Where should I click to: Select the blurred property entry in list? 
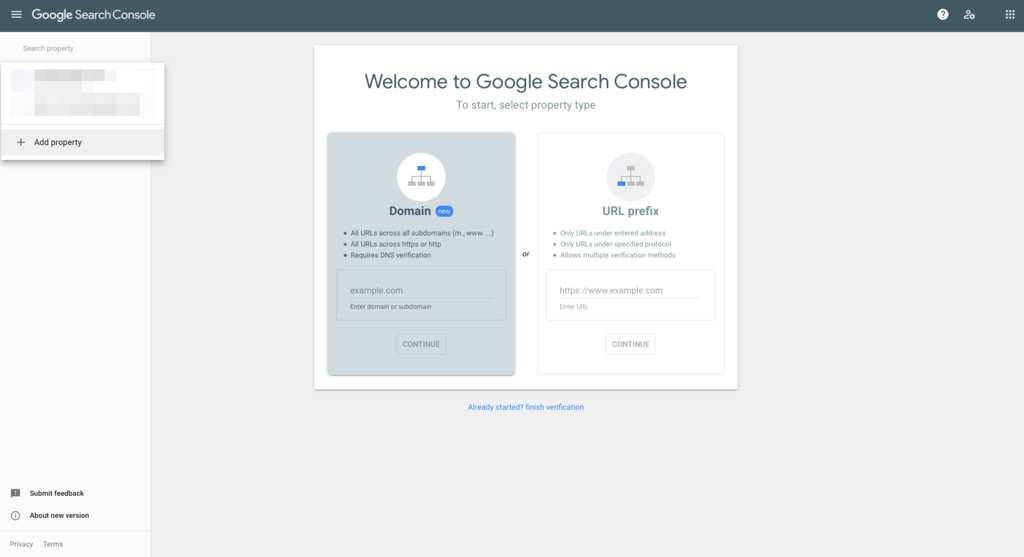[x=82, y=93]
